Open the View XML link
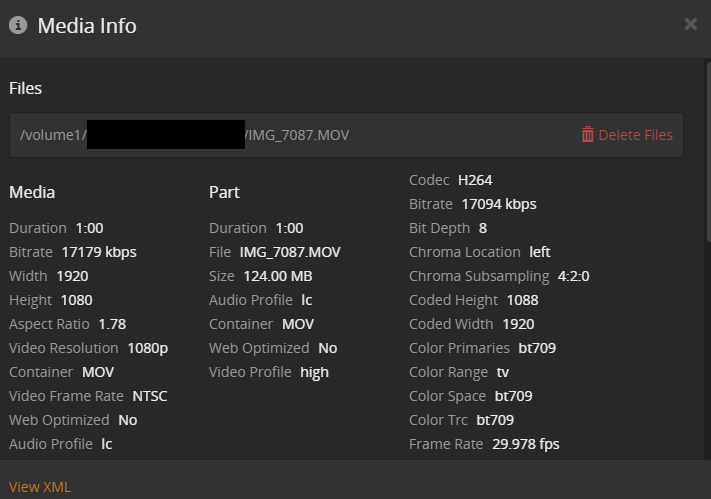The height and width of the screenshot is (499, 711). (x=40, y=487)
